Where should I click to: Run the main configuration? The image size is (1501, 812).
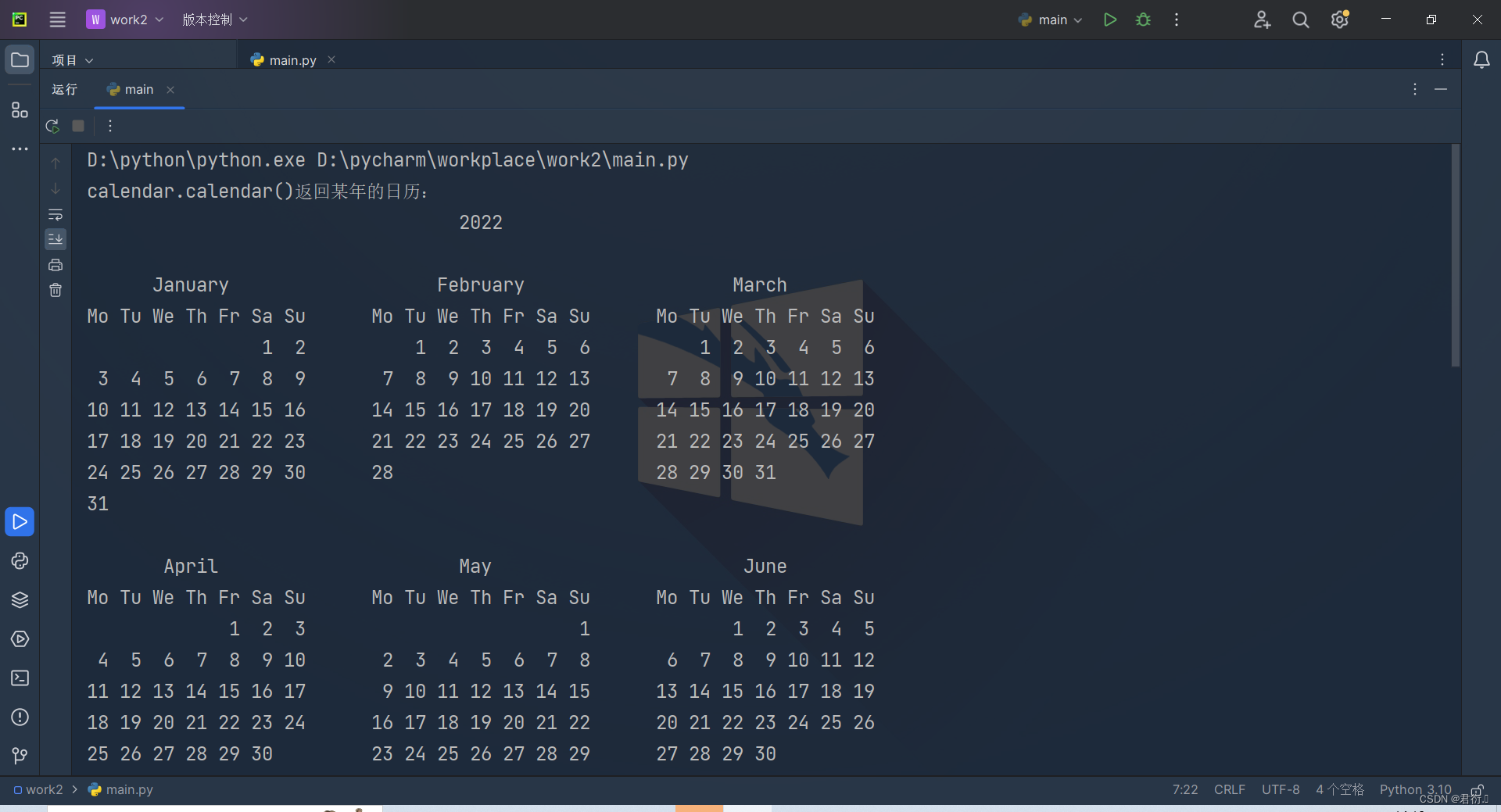[1109, 20]
